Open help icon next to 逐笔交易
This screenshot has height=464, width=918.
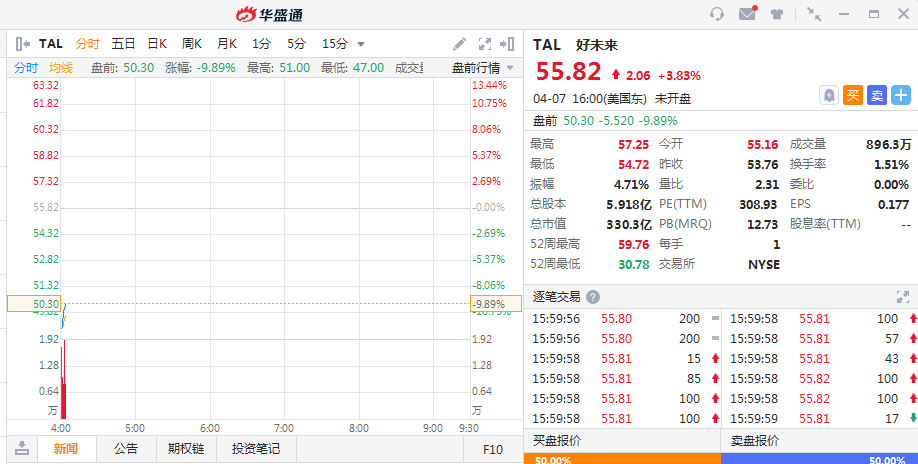[x=593, y=297]
